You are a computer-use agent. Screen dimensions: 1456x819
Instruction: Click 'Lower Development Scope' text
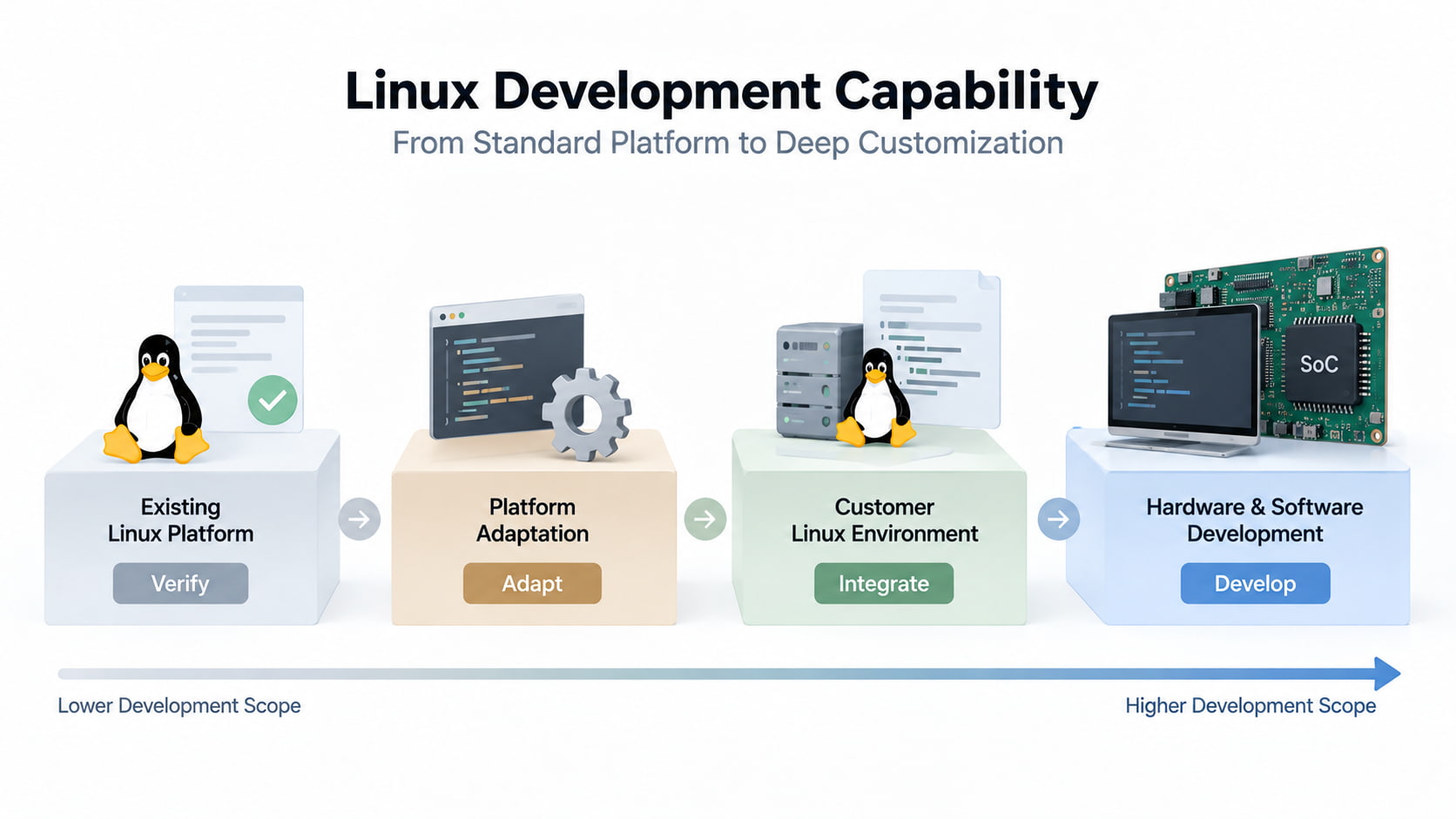[x=179, y=706]
